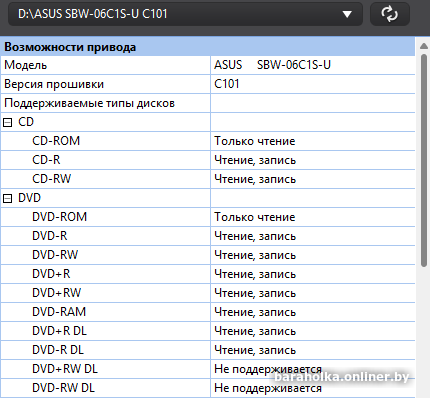Image resolution: width=430 pixels, height=398 pixels.
Task: Select the 'Версия прошивки' row
Action: (x=208, y=84)
